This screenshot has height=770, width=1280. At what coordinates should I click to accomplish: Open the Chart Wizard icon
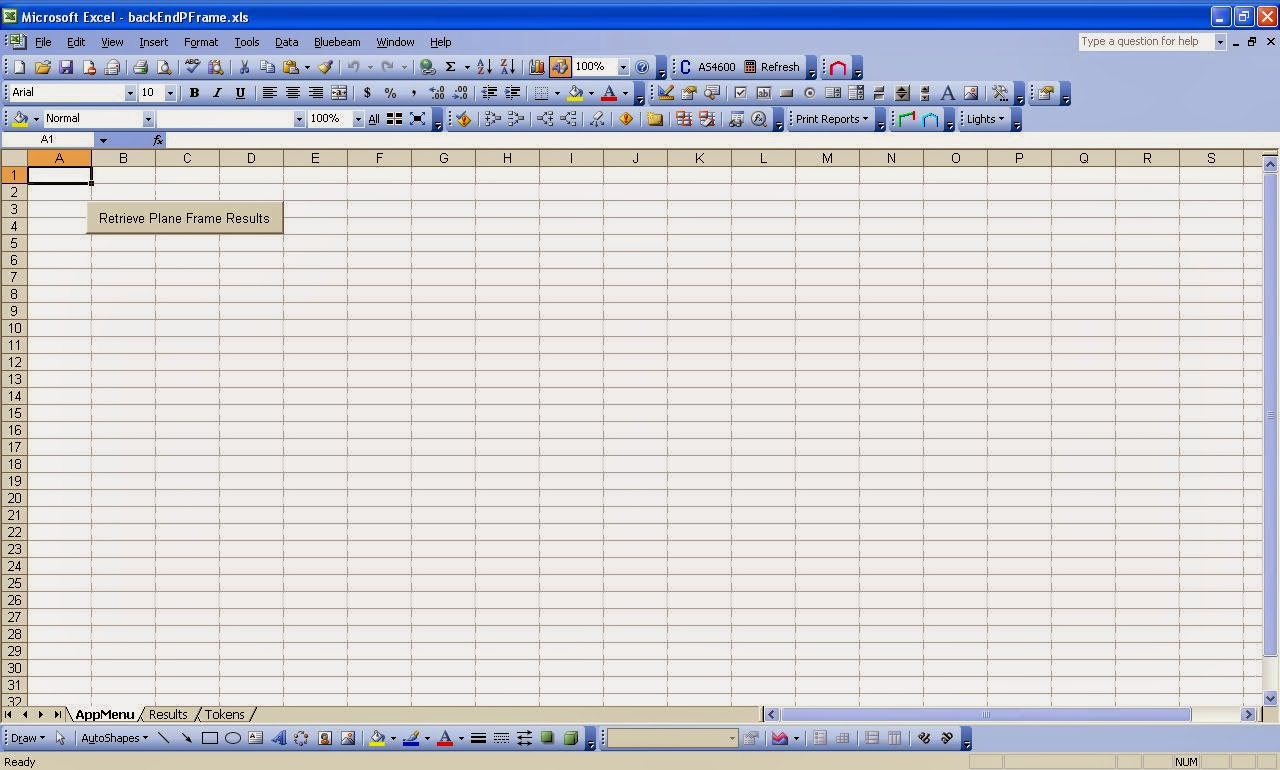coord(536,67)
